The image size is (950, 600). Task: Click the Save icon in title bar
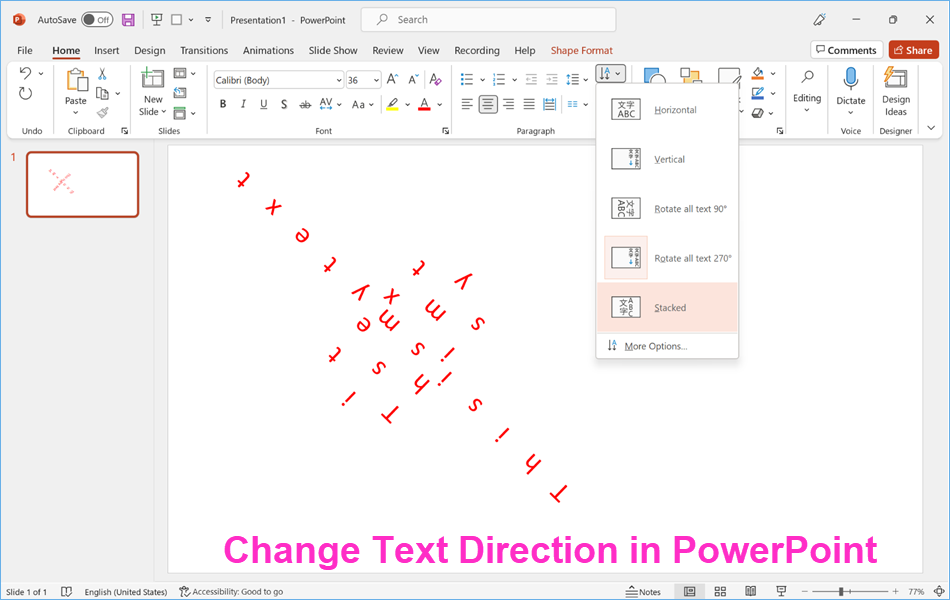tap(128, 19)
